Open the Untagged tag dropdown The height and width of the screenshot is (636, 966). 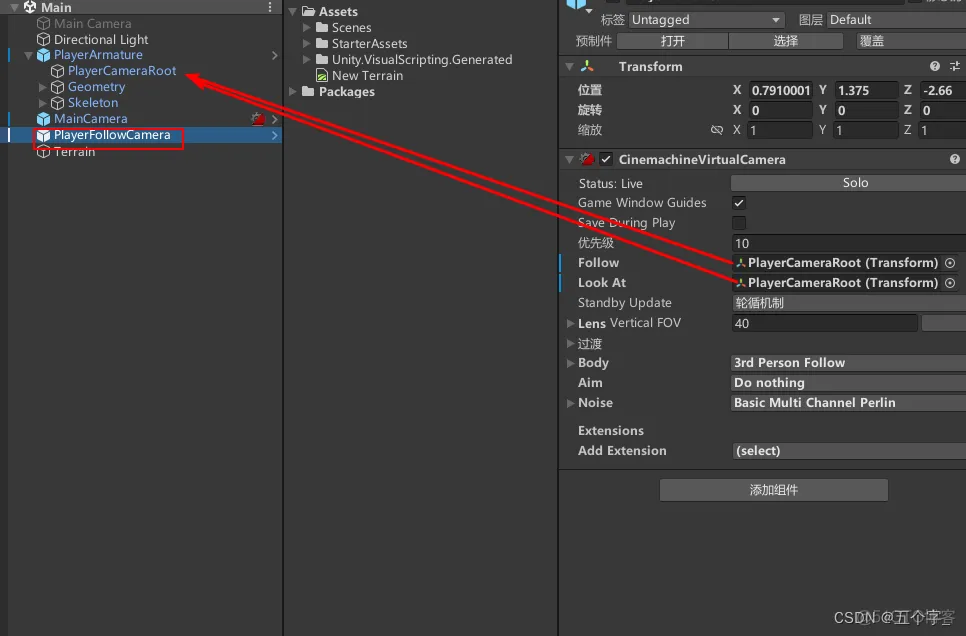[x=707, y=20]
